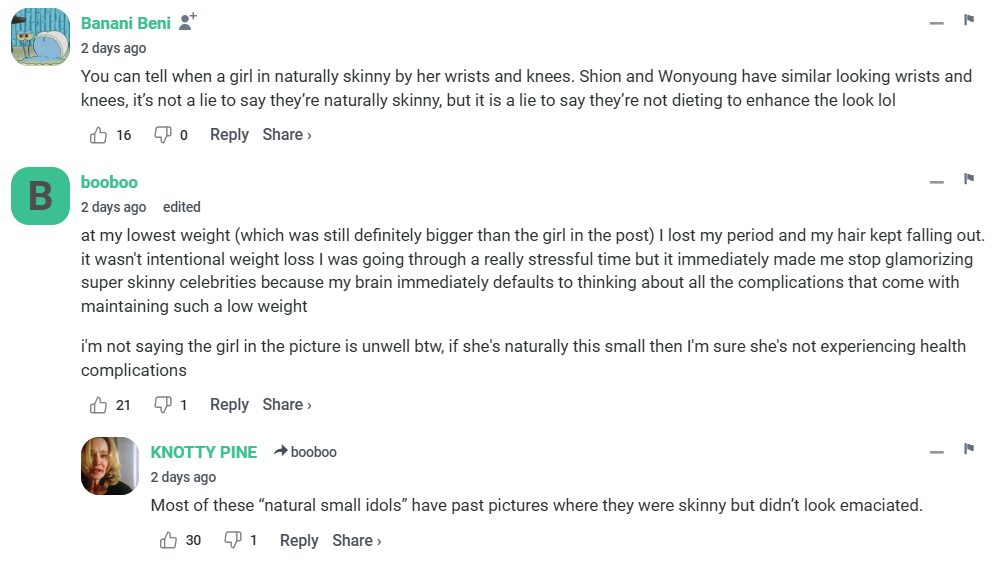This screenshot has width=999, height=561.
Task: Dislike KNOTTY PINE's reply
Action: click(232, 541)
